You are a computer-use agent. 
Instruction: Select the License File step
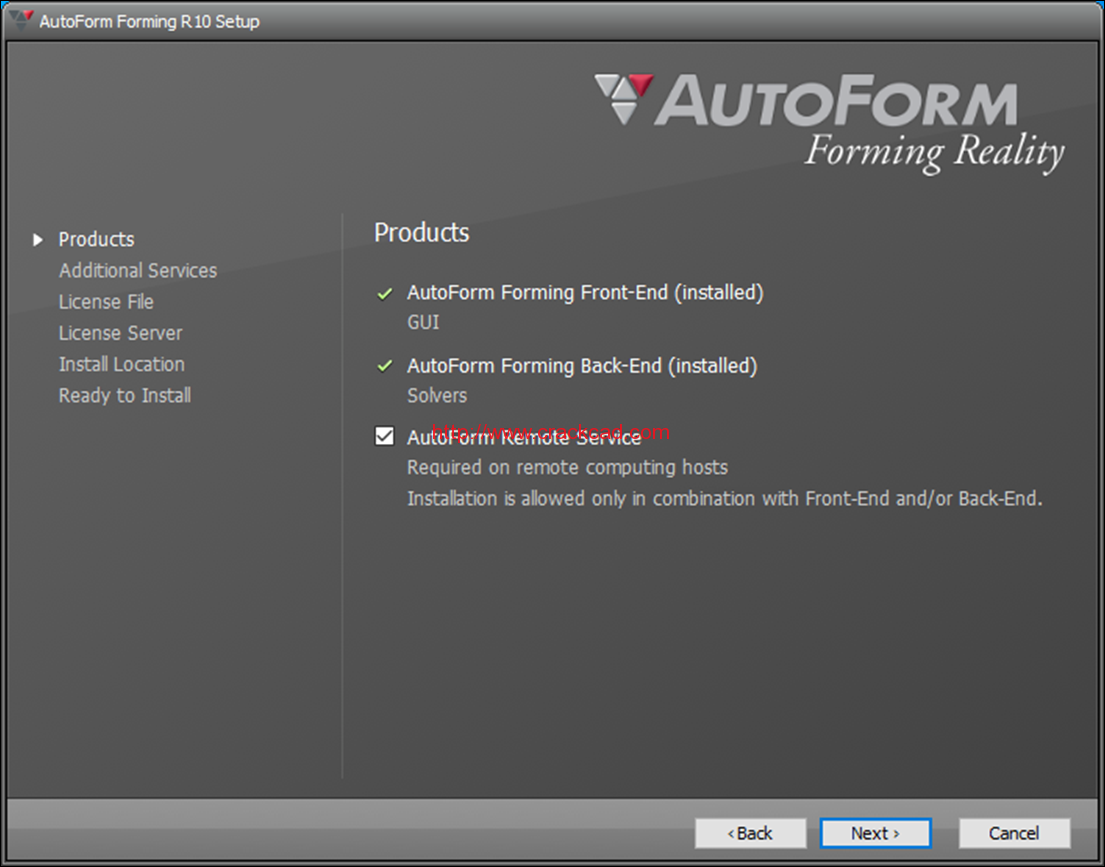point(106,302)
